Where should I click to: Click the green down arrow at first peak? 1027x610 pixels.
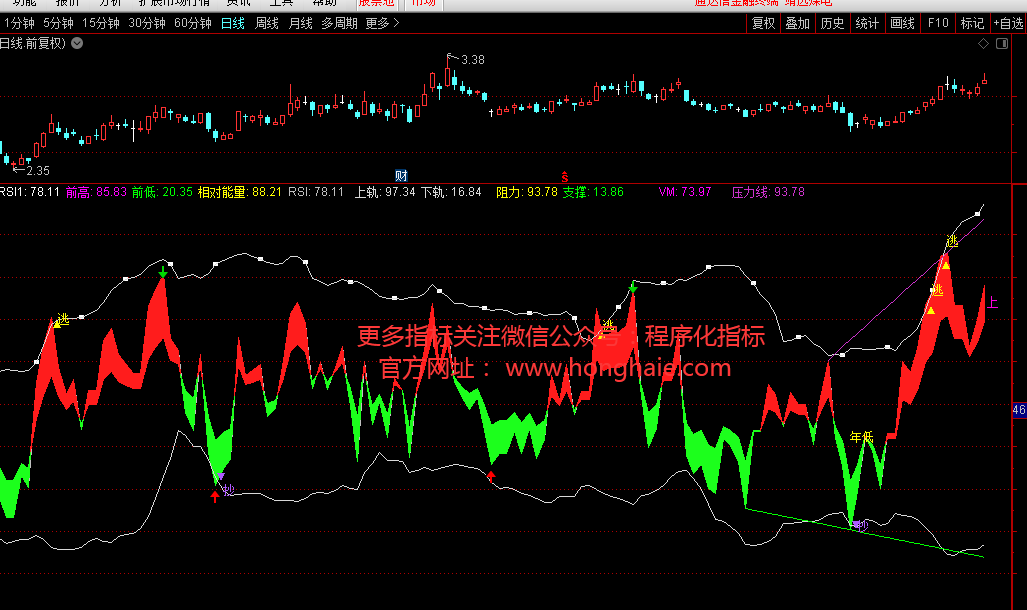[x=163, y=272]
